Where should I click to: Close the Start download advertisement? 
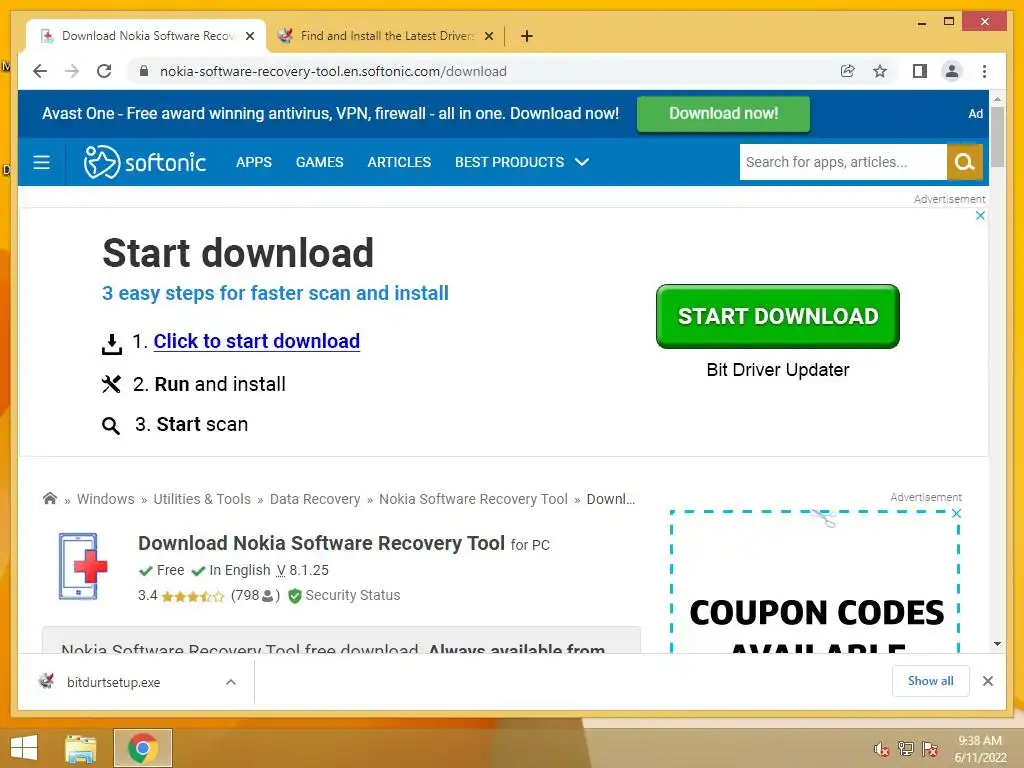(980, 216)
